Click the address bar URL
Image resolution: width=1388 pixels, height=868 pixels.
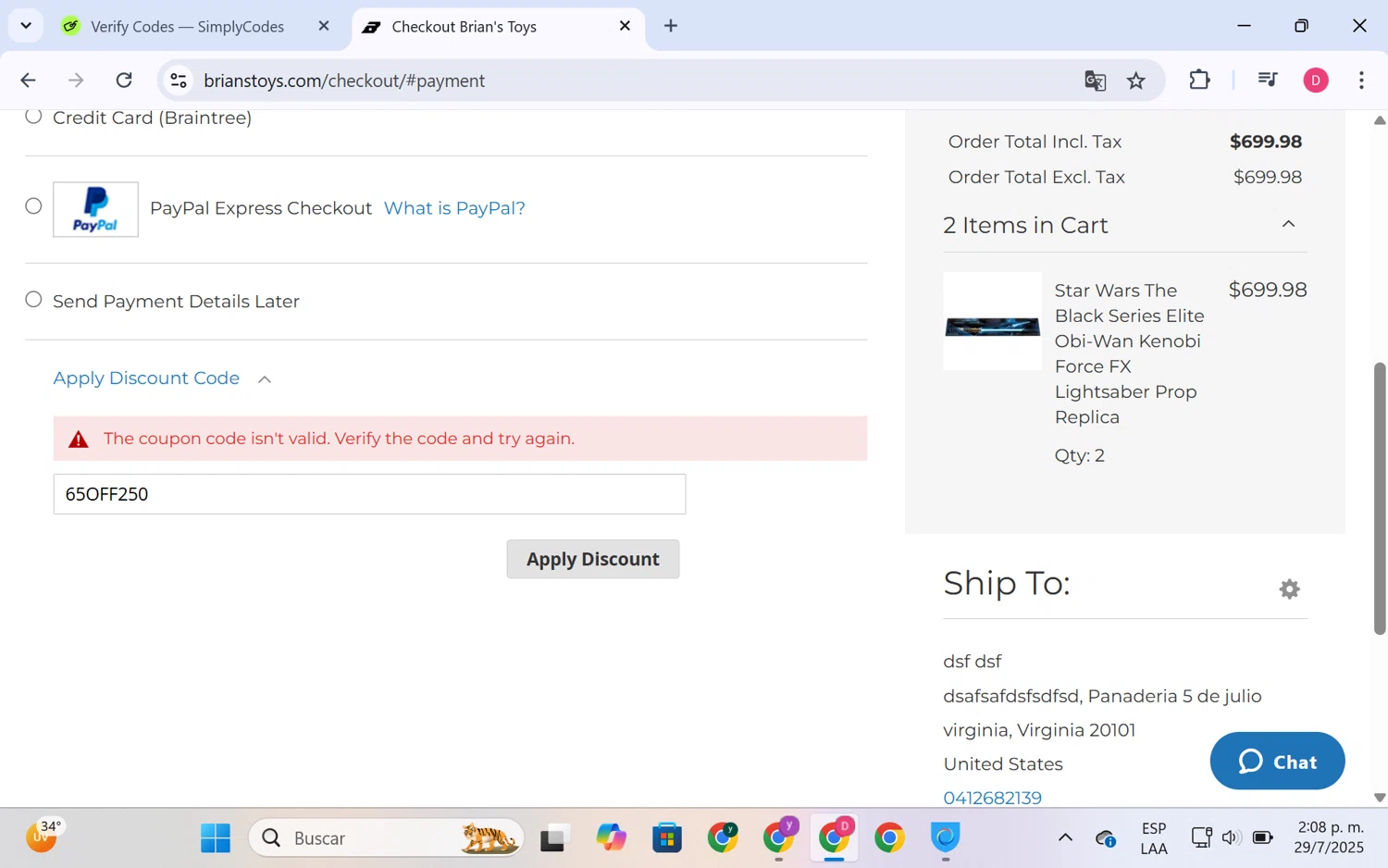point(344,81)
